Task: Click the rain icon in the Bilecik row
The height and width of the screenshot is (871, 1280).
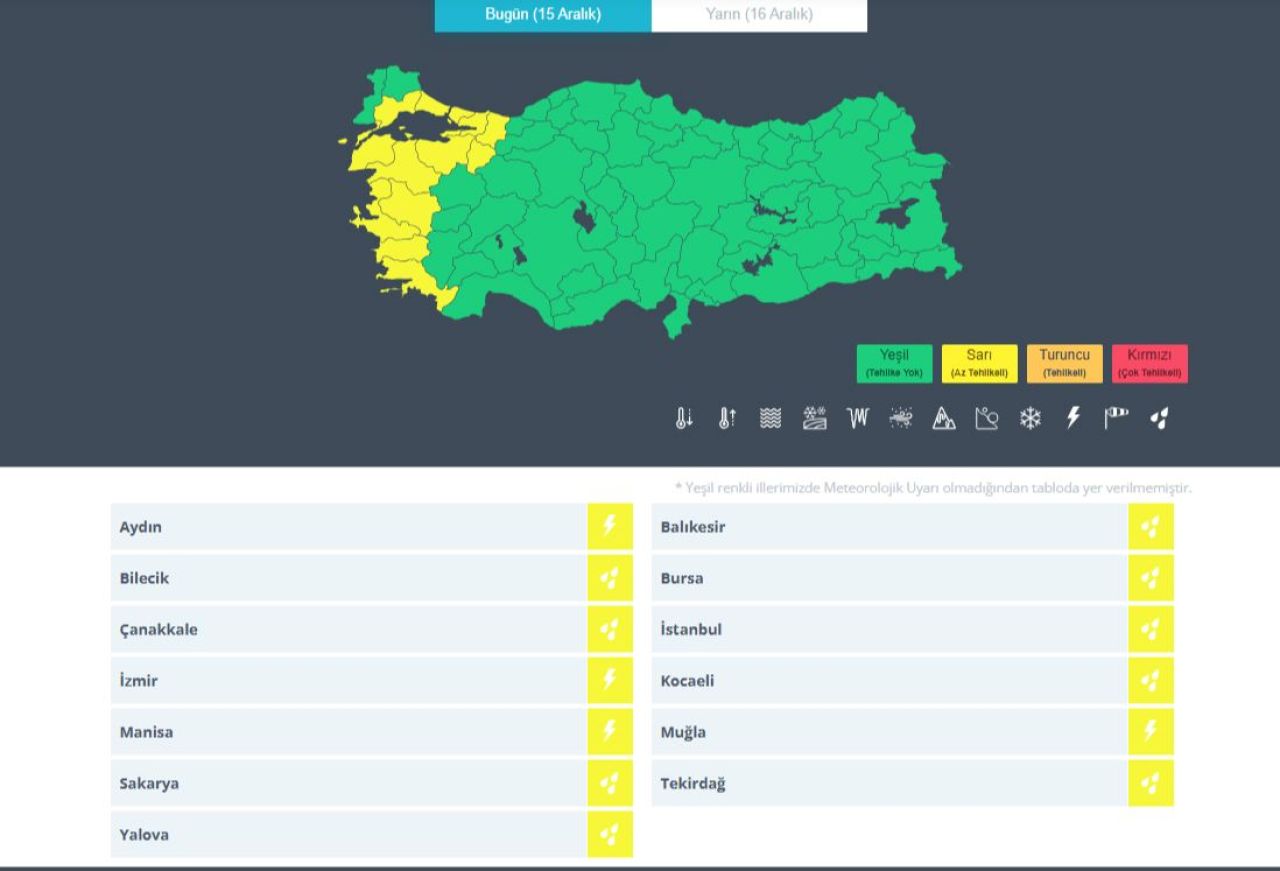Action: (x=610, y=578)
